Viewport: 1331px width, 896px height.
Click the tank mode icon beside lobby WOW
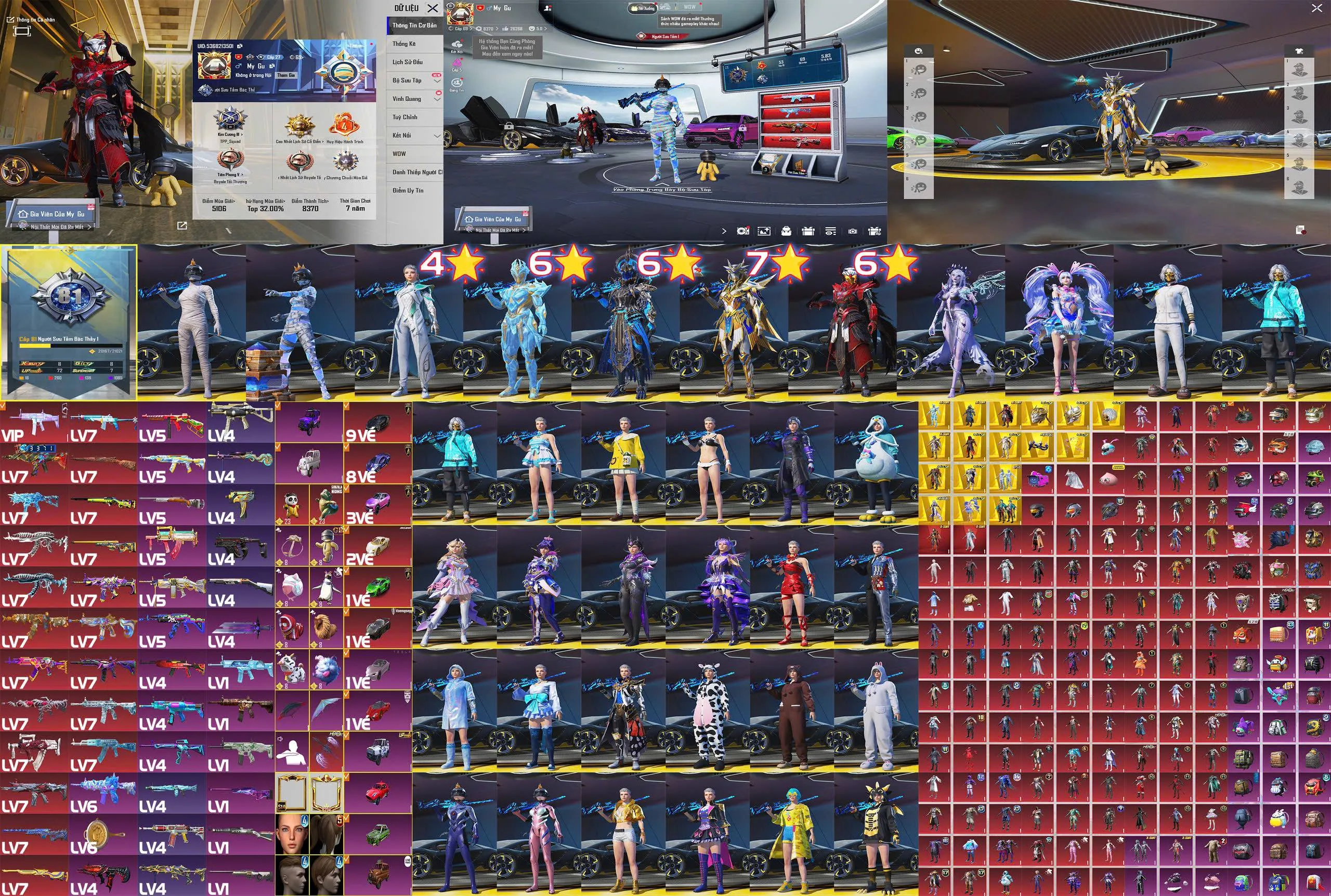[x=666, y=7]
